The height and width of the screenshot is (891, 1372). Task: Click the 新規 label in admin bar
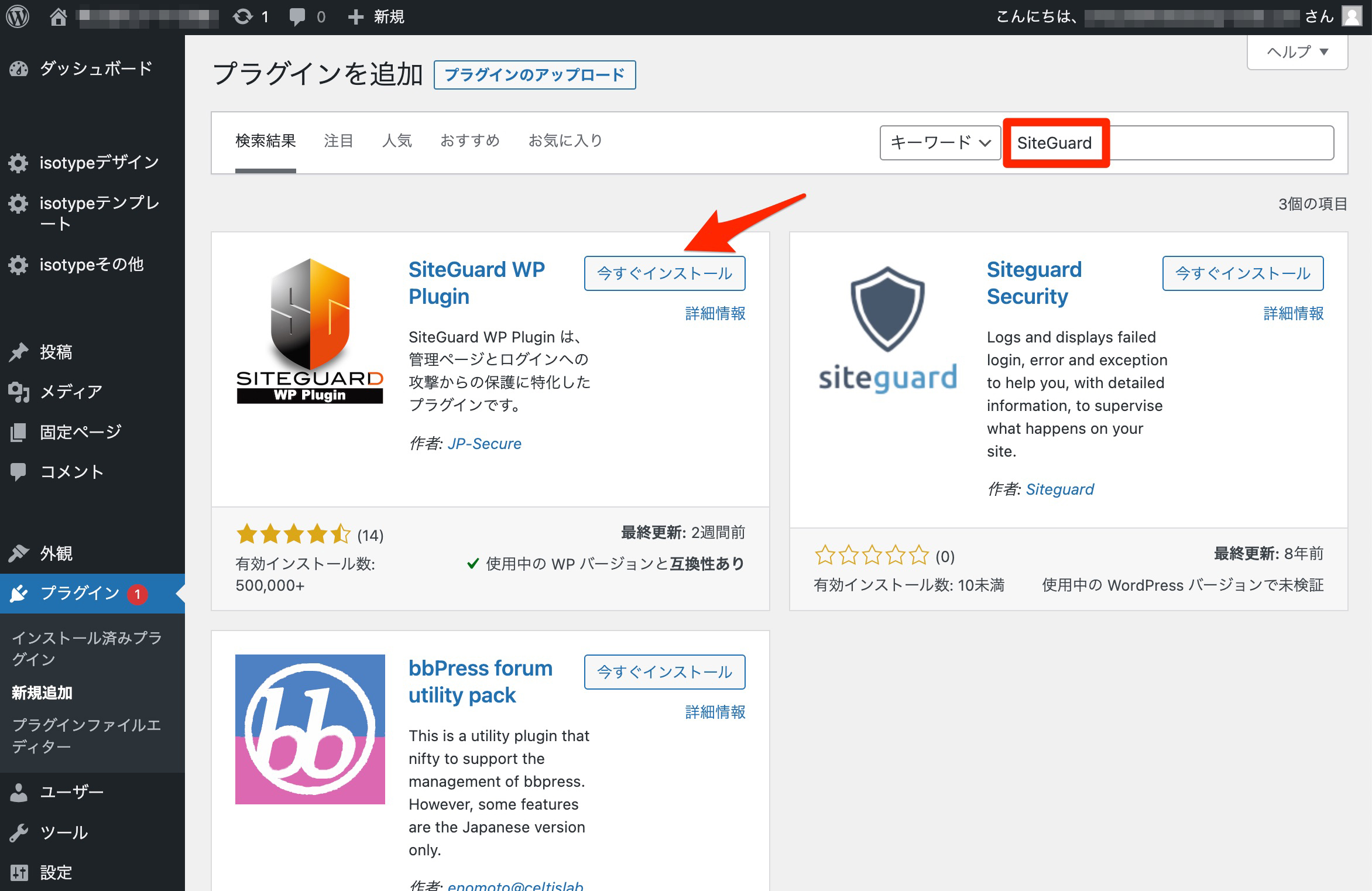[x=389, y=16]
